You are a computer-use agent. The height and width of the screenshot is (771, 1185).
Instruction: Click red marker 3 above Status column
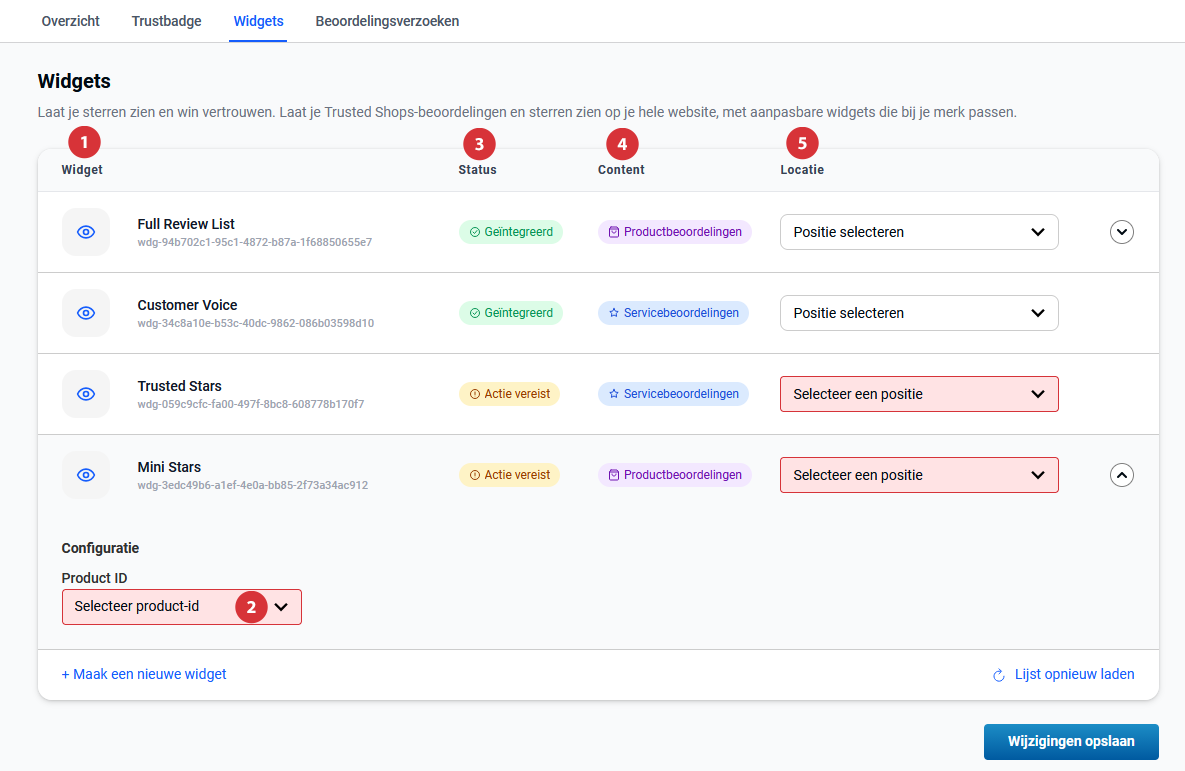[479, 144]
